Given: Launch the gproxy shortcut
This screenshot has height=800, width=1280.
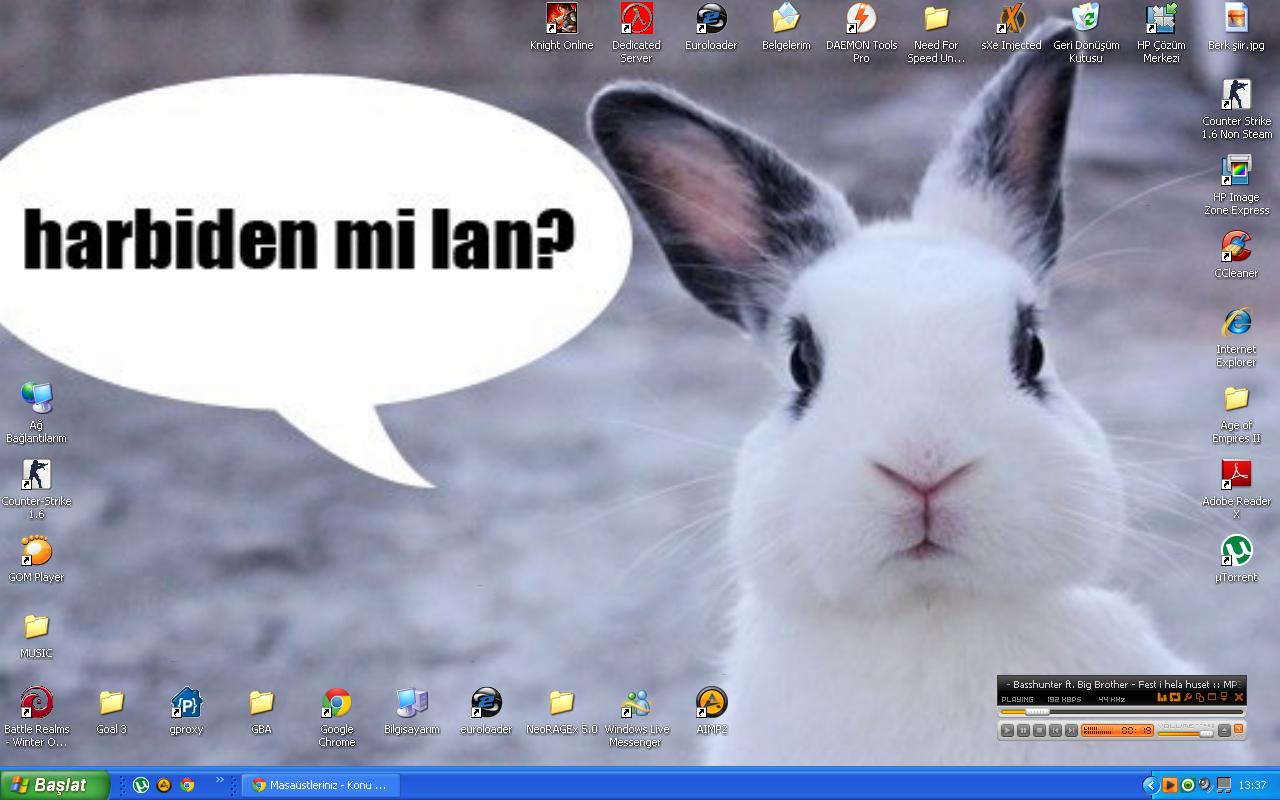Looking at the screenshot, I should coord(186,711).
